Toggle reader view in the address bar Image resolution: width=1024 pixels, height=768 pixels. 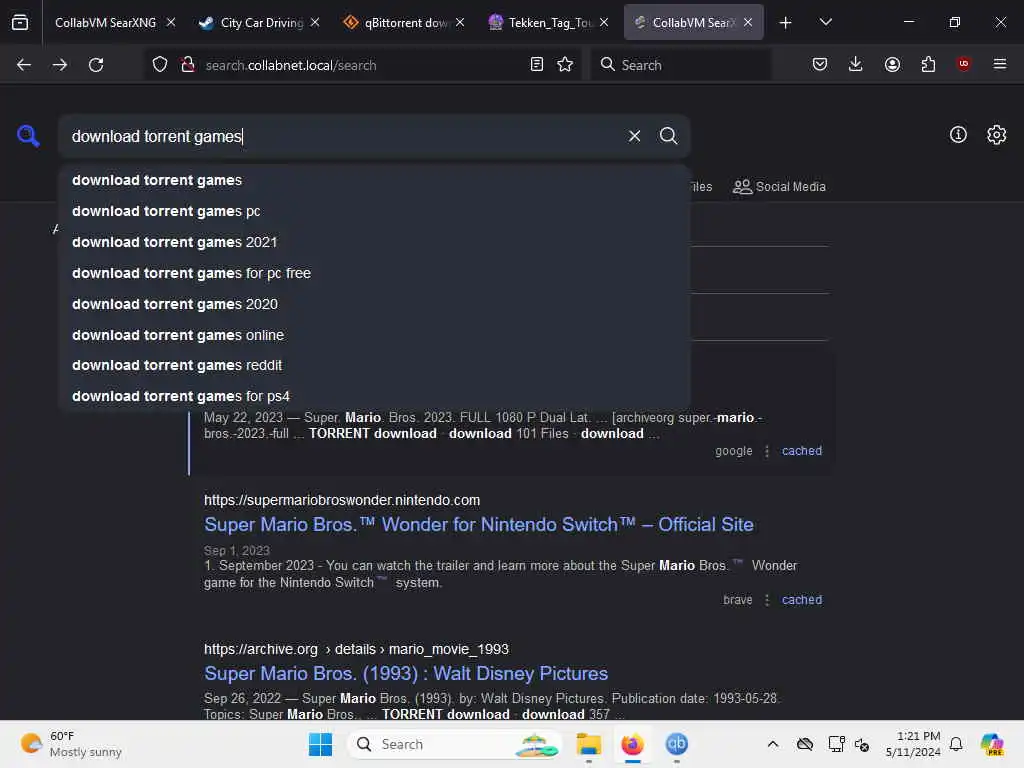coord(537,64)
